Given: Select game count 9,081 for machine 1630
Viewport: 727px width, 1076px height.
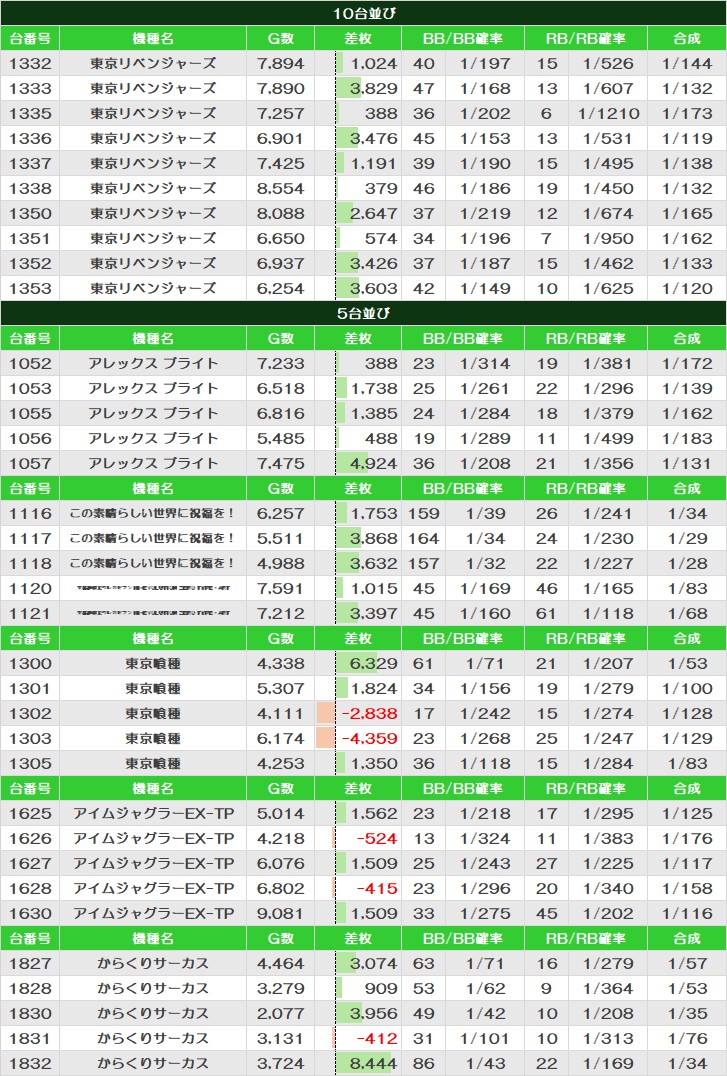Looking at the screenshot, I should point(280,913).
